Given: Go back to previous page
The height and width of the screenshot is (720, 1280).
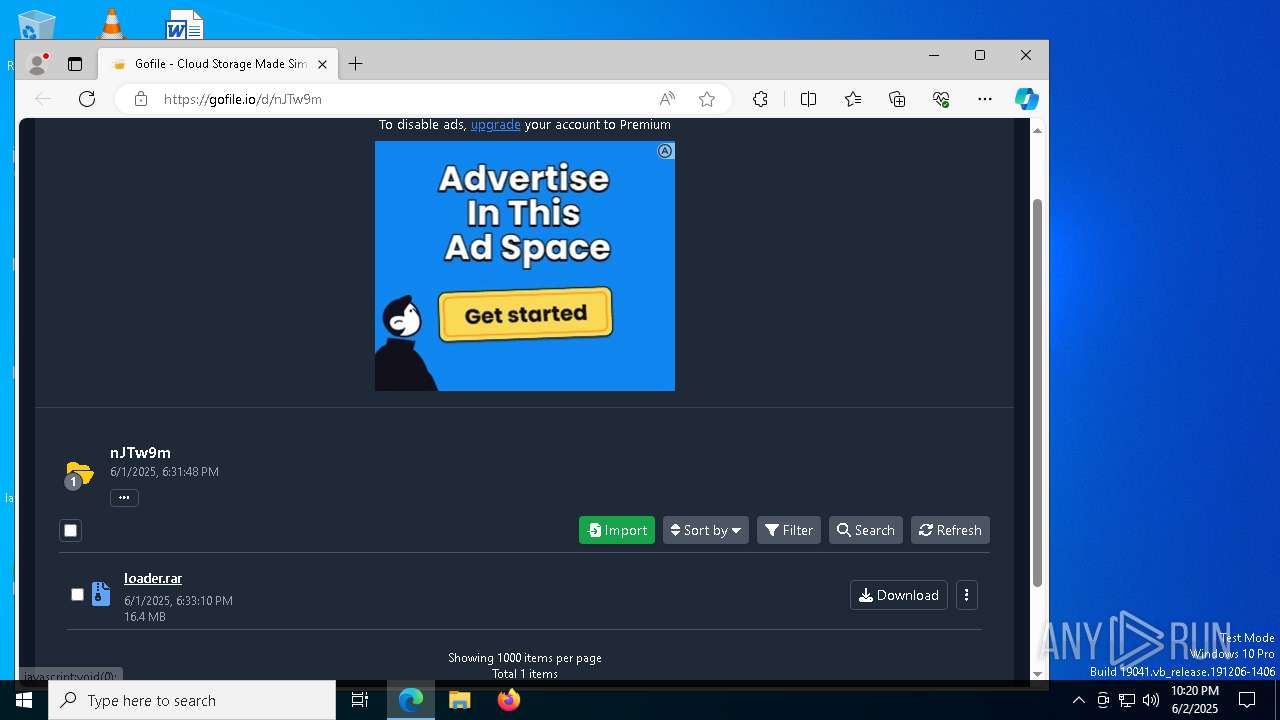Looking at the screenshot, I should 43,99.
